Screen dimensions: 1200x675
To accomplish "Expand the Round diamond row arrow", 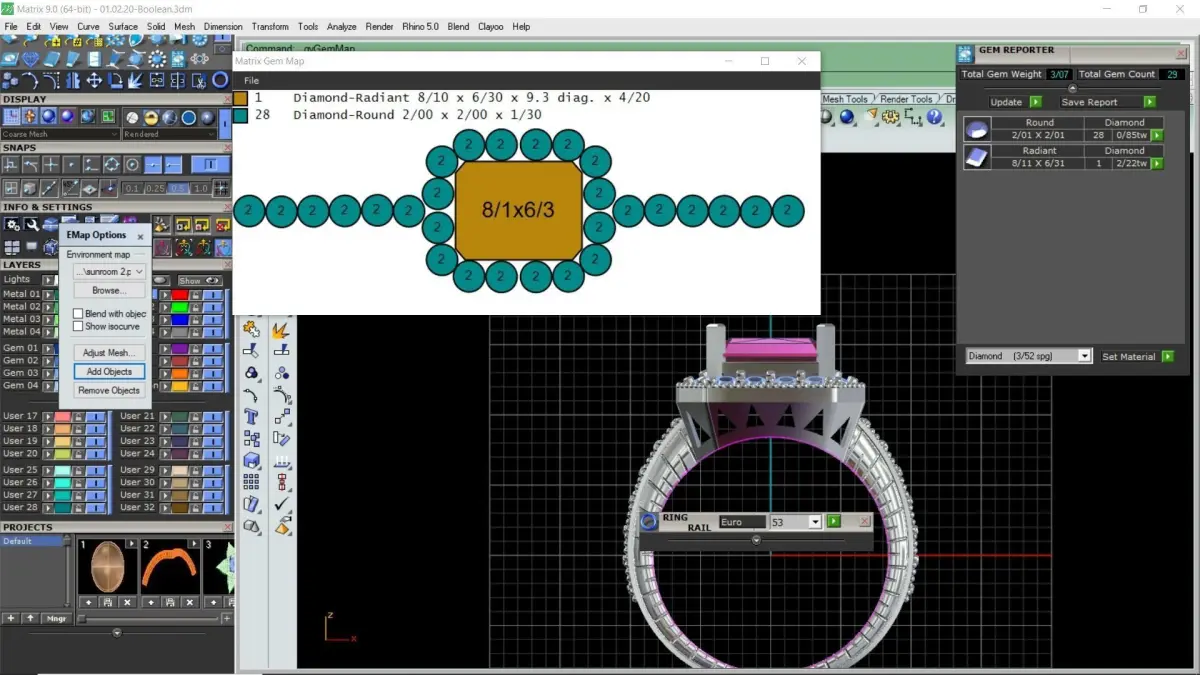I will pos(1157,135).
